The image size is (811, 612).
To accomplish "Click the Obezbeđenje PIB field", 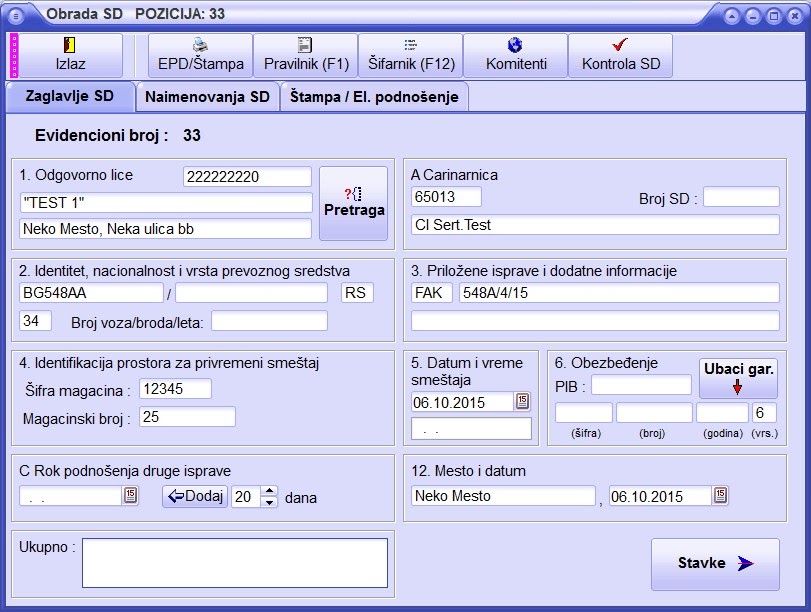I will click(x=641, y=385).
